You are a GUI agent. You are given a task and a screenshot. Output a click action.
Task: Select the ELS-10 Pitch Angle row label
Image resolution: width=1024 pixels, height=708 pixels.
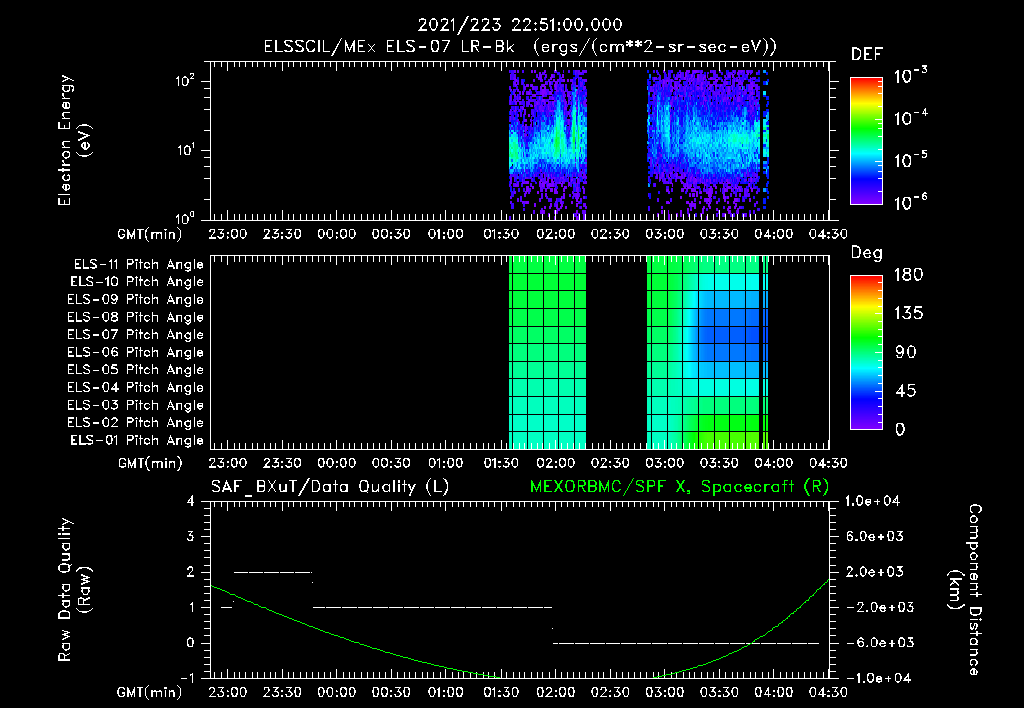137,282
